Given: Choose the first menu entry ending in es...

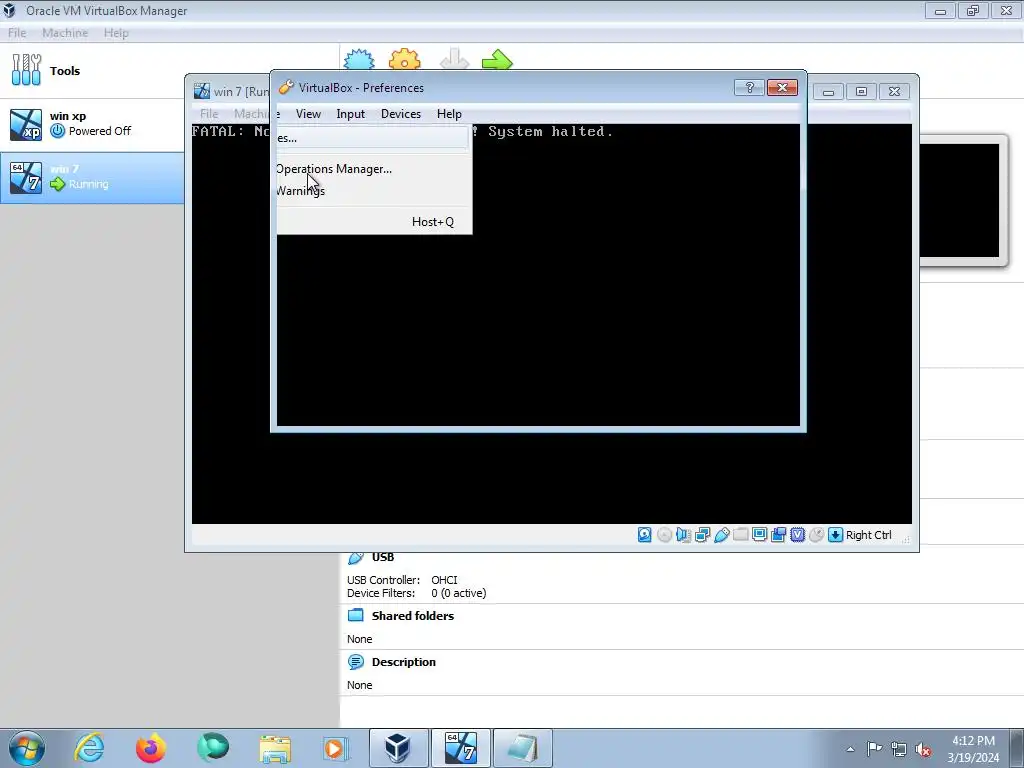Looking at the screenshot, I should tap(372, 138).
